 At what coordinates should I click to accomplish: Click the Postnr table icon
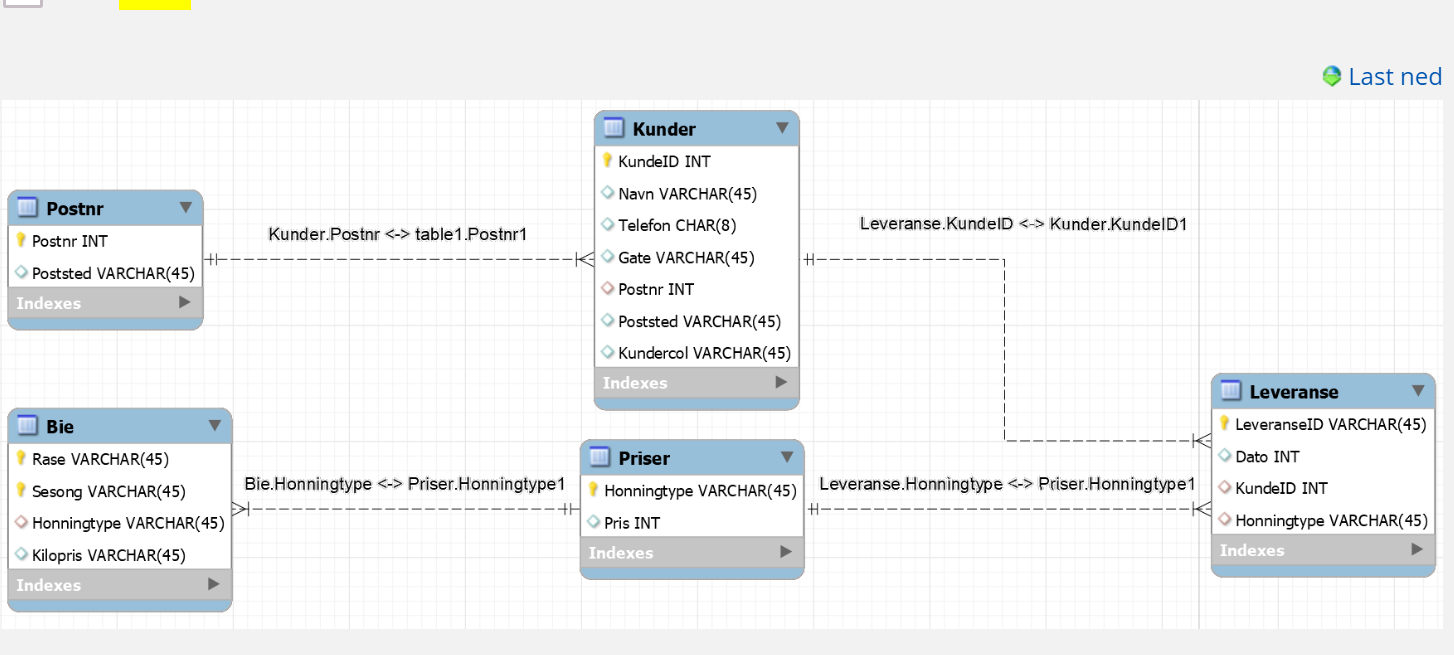tap(28, 208)
